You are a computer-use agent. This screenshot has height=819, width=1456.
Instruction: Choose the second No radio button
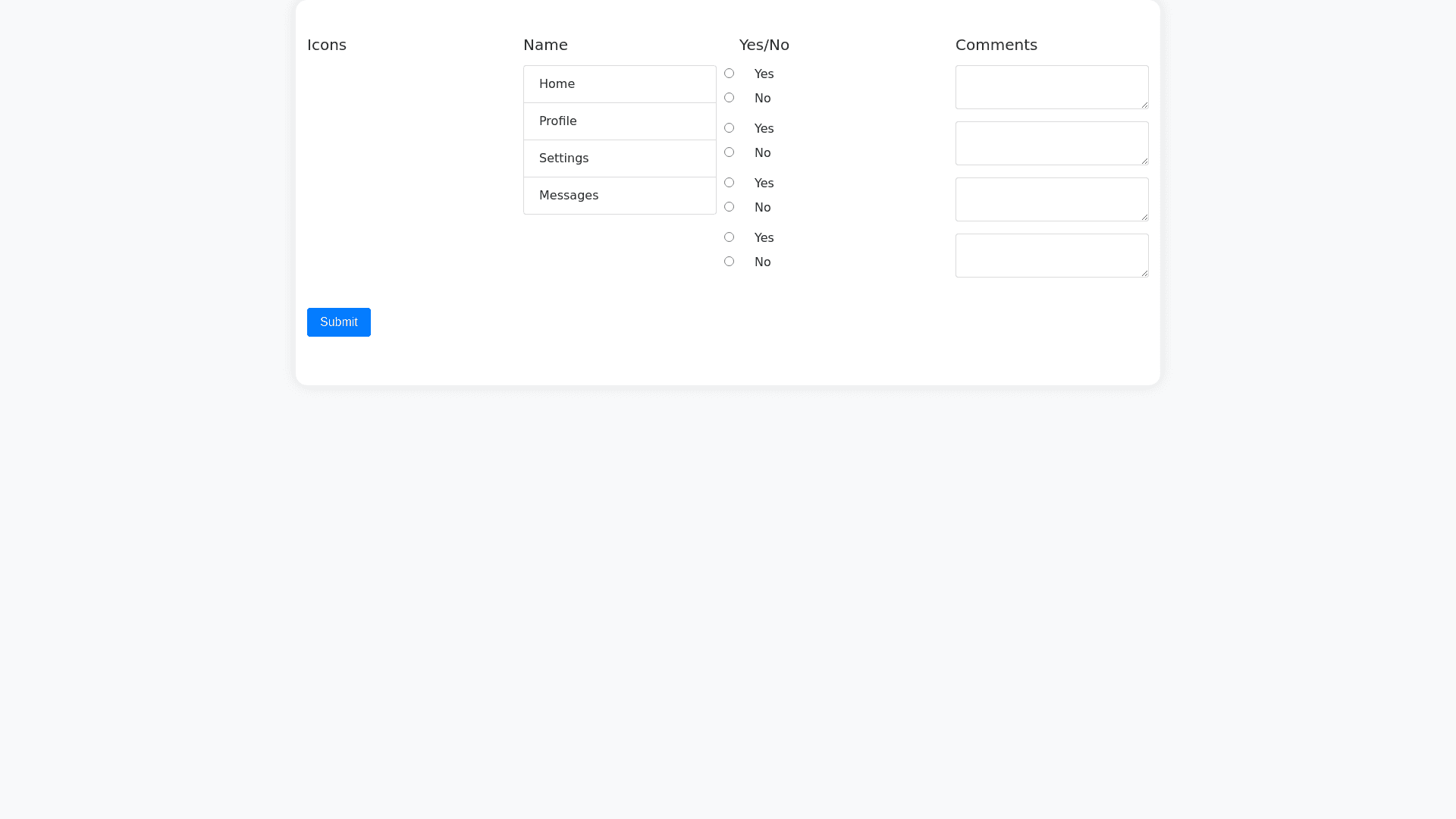tap(729, 152)
